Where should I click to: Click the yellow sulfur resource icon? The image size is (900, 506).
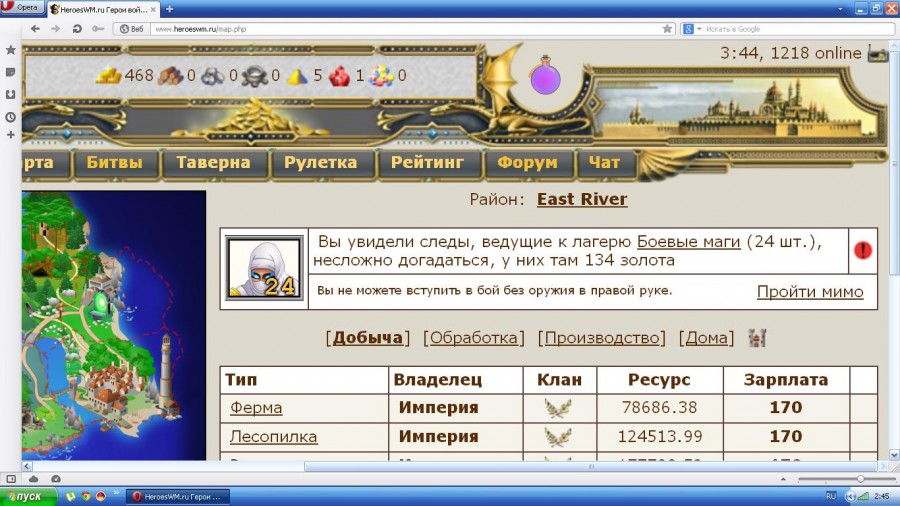coord(297,76)
